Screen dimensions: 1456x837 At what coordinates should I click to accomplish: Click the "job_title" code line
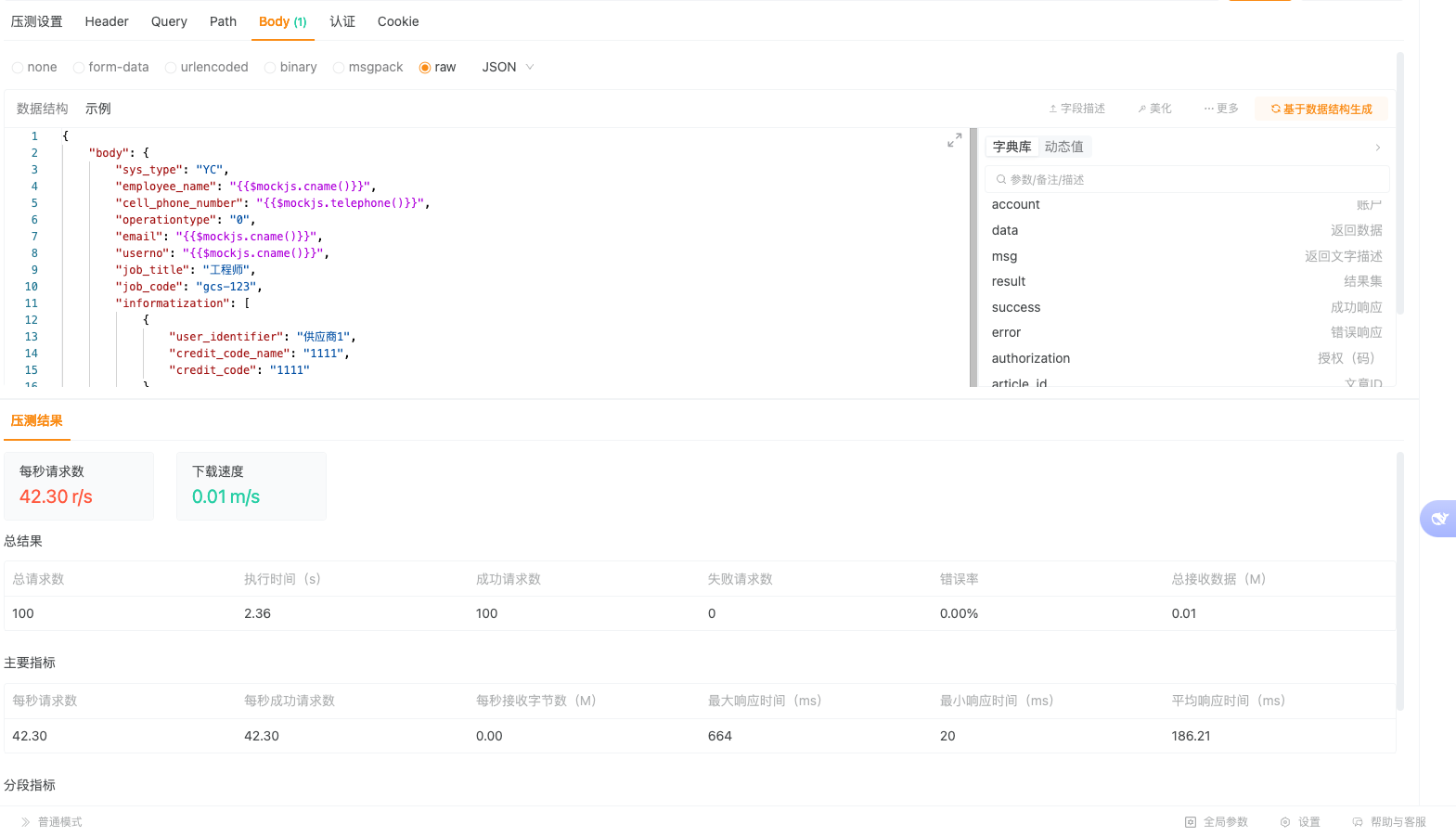point(186,270)
